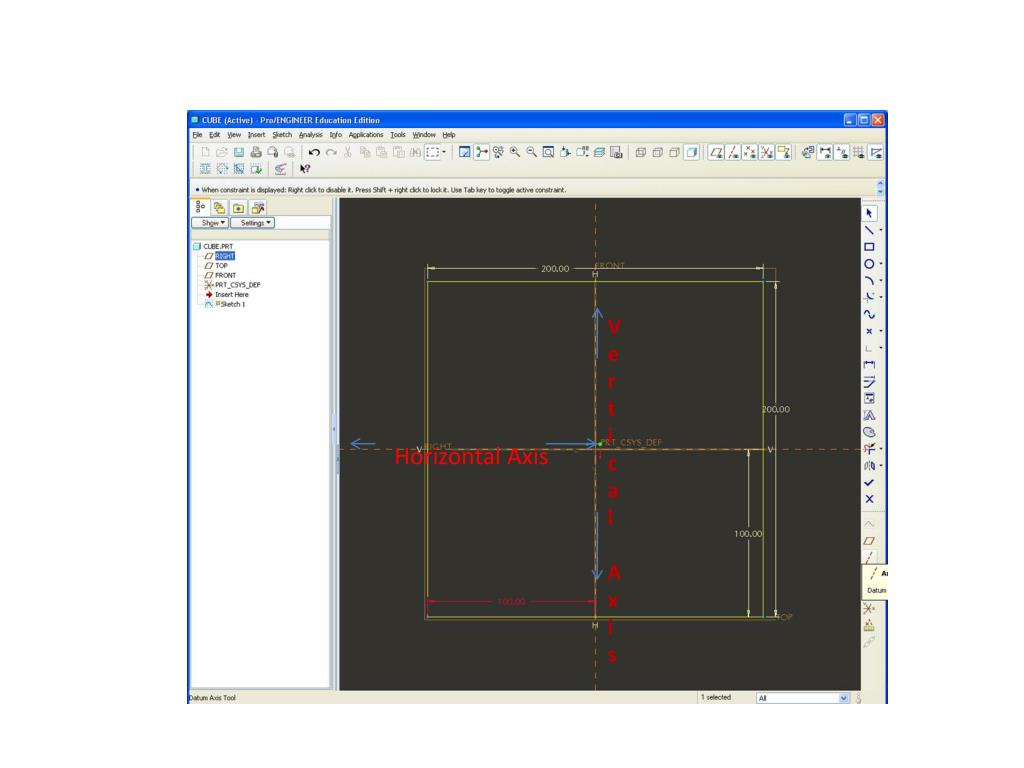Open the Tools menu
This screenshot has height=768, width=1024.
pos(398,135)
